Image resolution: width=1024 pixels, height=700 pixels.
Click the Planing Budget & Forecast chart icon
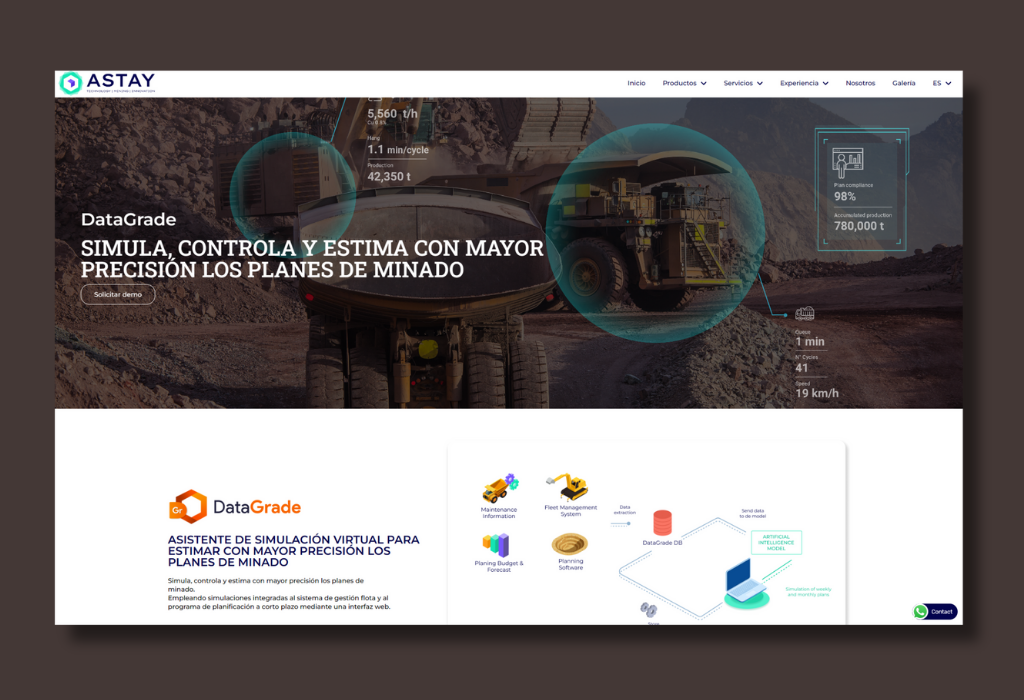coord(495,544)
